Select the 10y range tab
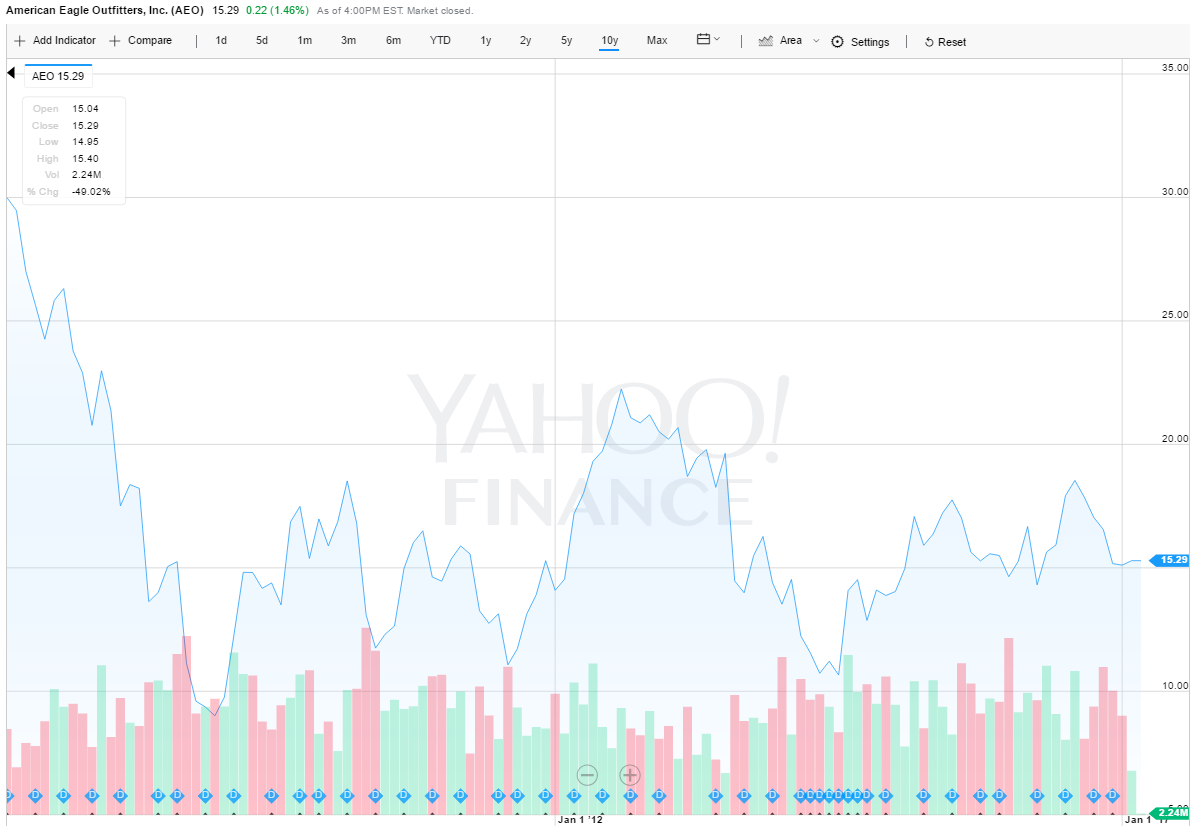The width and height of the screenshot is (1197, 835). coord(609,40)
